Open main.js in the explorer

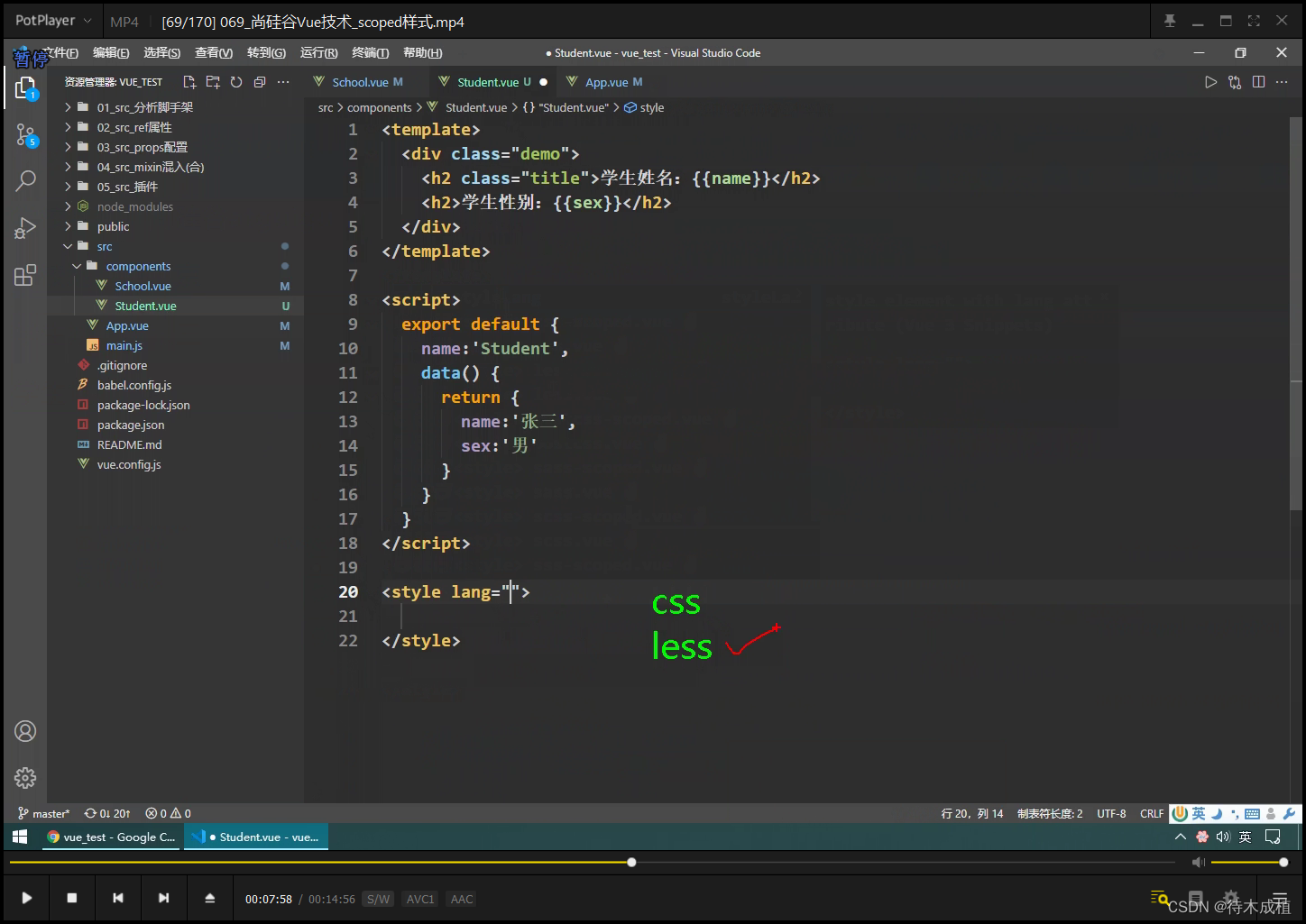tap(124, 345)
